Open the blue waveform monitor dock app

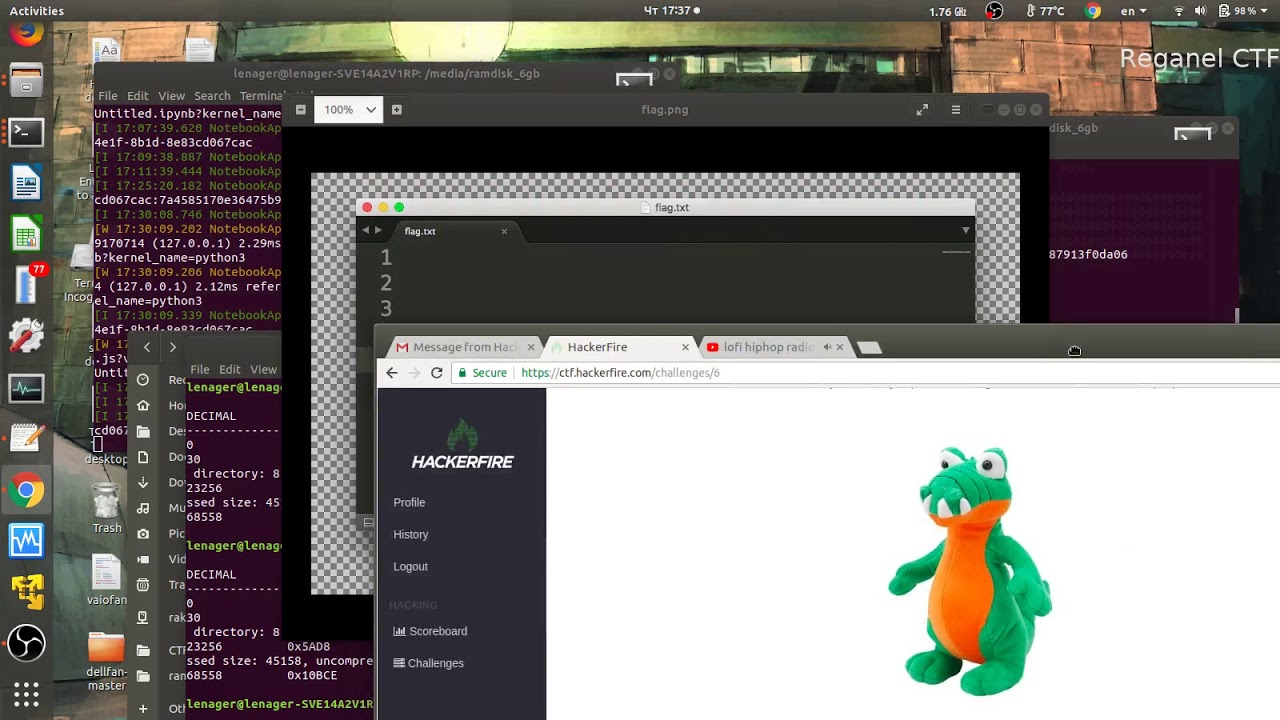coord(27,541)
